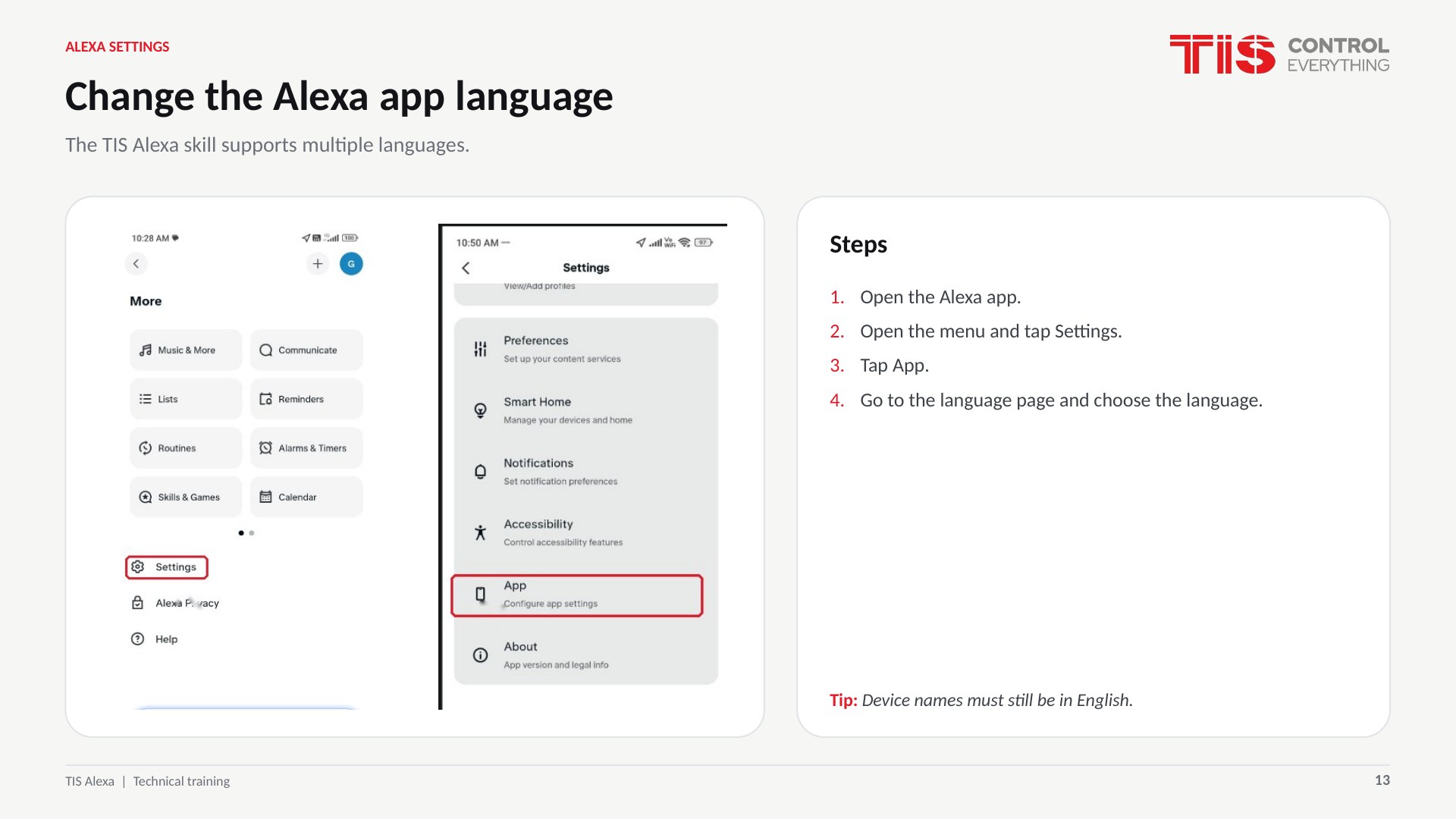Open Smart Home settings
This screenshot has height=819, width=1456.
(x=585, y=410)
